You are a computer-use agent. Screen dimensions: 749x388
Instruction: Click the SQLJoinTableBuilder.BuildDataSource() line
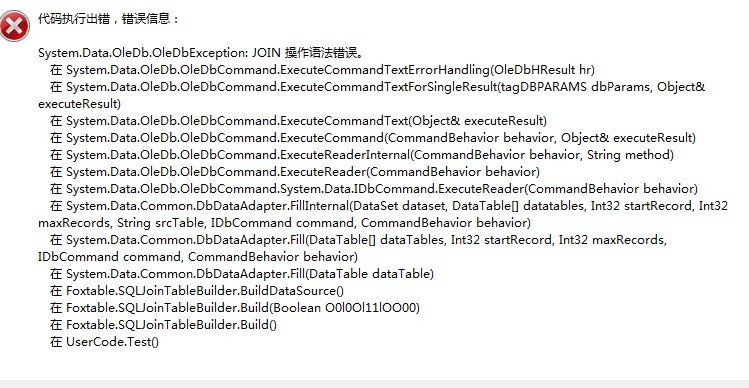tap(197, 291)
